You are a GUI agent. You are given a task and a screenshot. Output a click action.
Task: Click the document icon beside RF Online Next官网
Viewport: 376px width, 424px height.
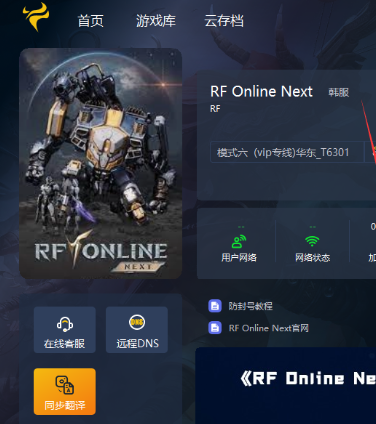pos(215,328)
